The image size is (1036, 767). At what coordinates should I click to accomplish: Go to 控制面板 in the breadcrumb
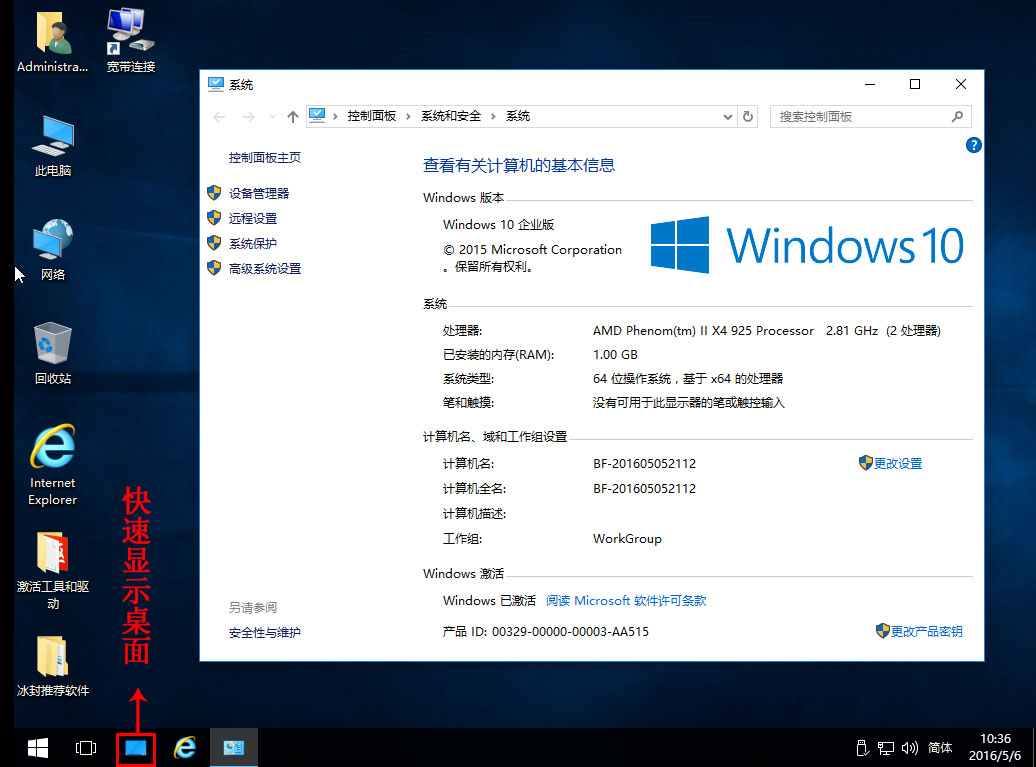click(371, 116)
